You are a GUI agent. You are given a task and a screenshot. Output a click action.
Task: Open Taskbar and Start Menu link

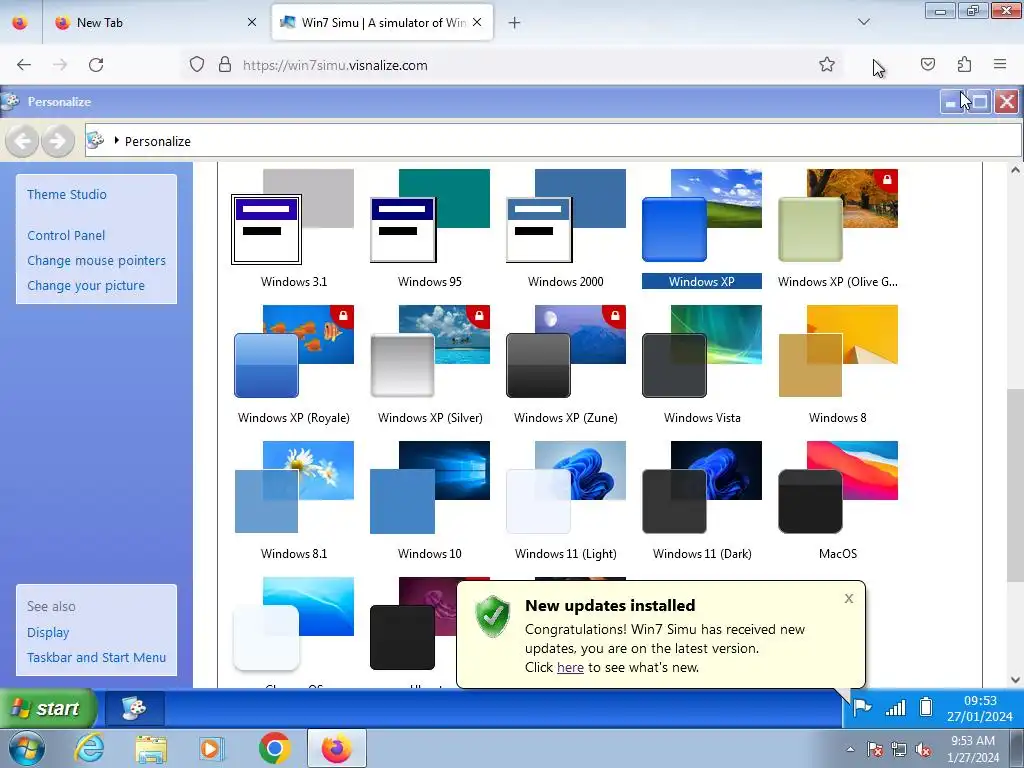click(x=97, y=658)
